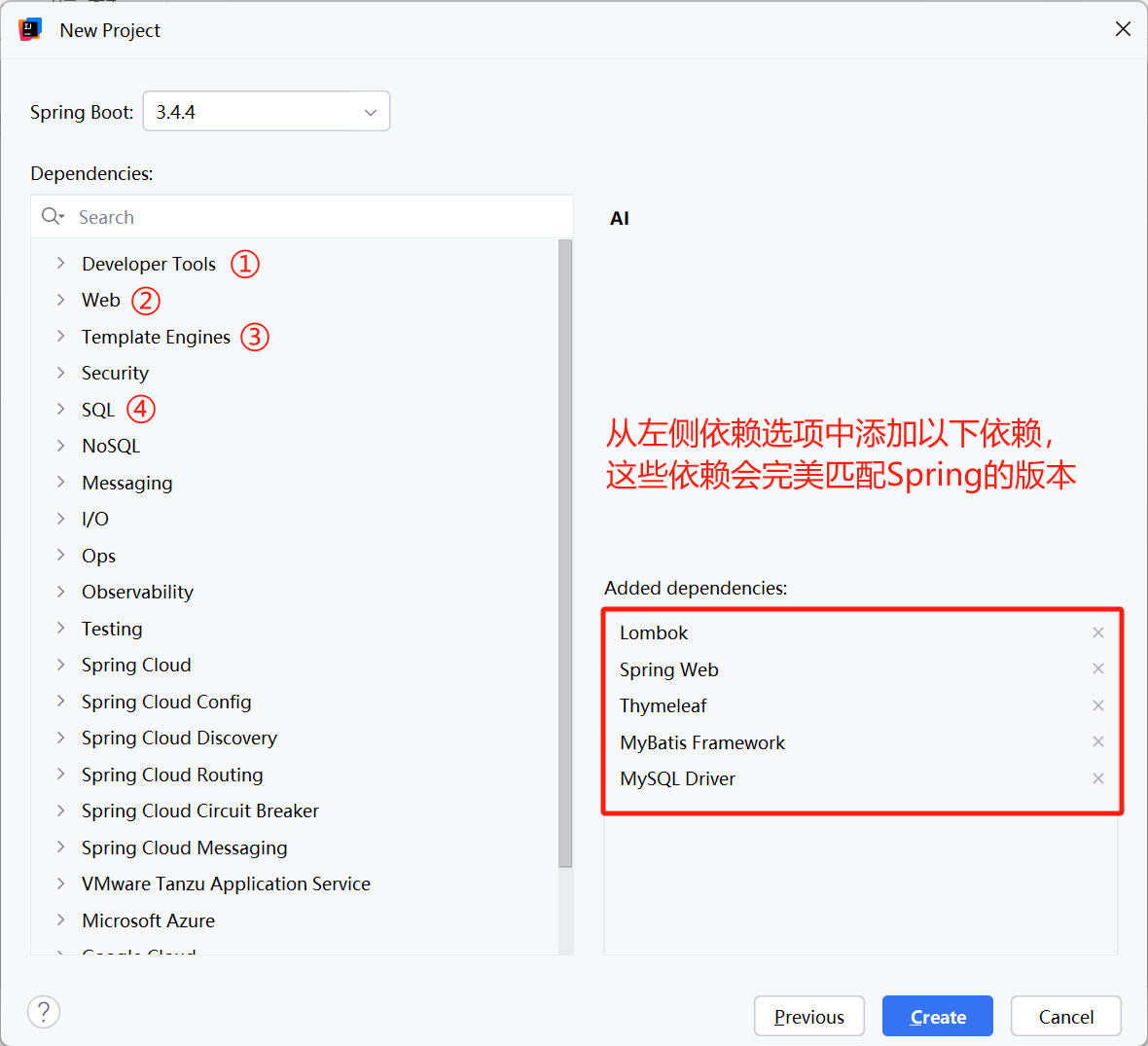Expand the I/O category arrow

tap(60, 519)
